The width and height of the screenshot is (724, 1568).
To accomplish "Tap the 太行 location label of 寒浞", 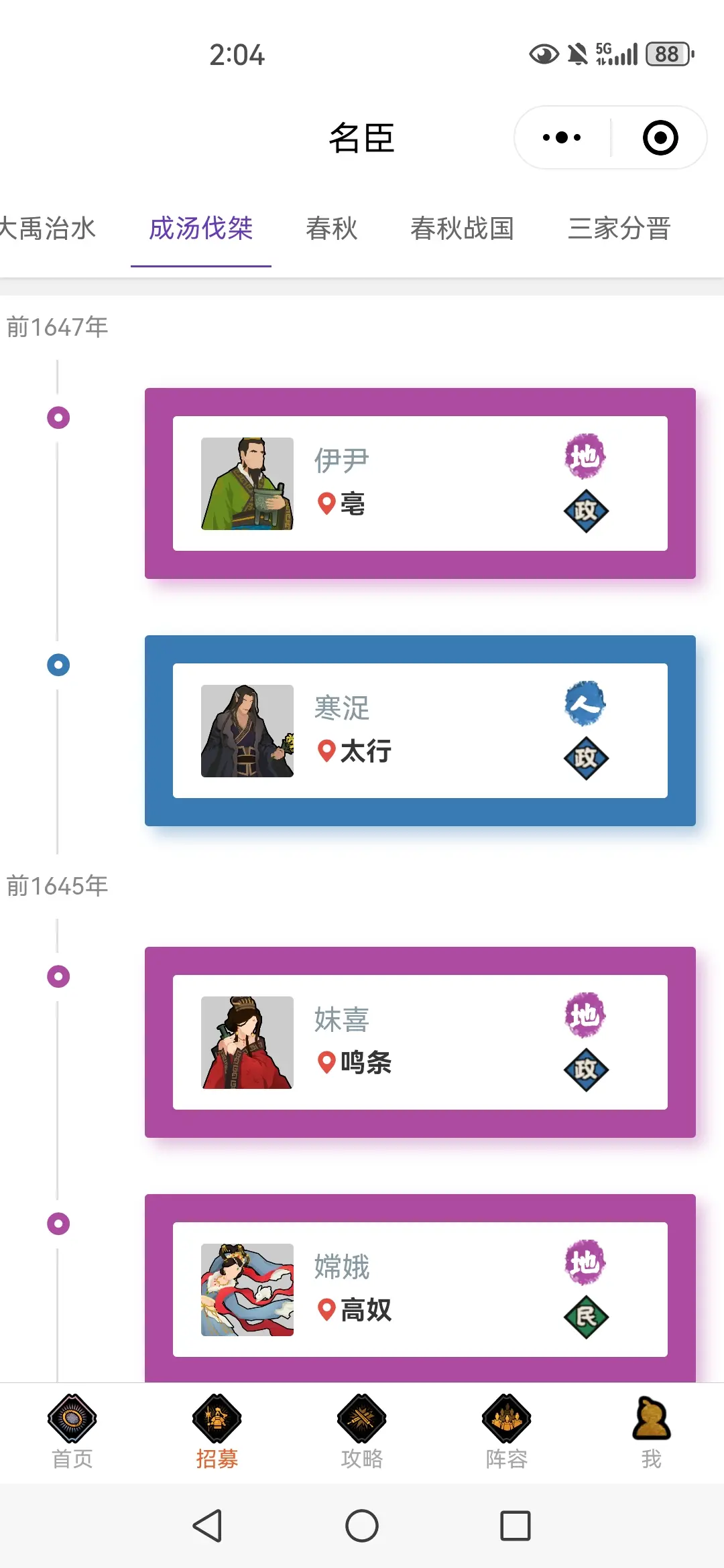I will point(365,751).
